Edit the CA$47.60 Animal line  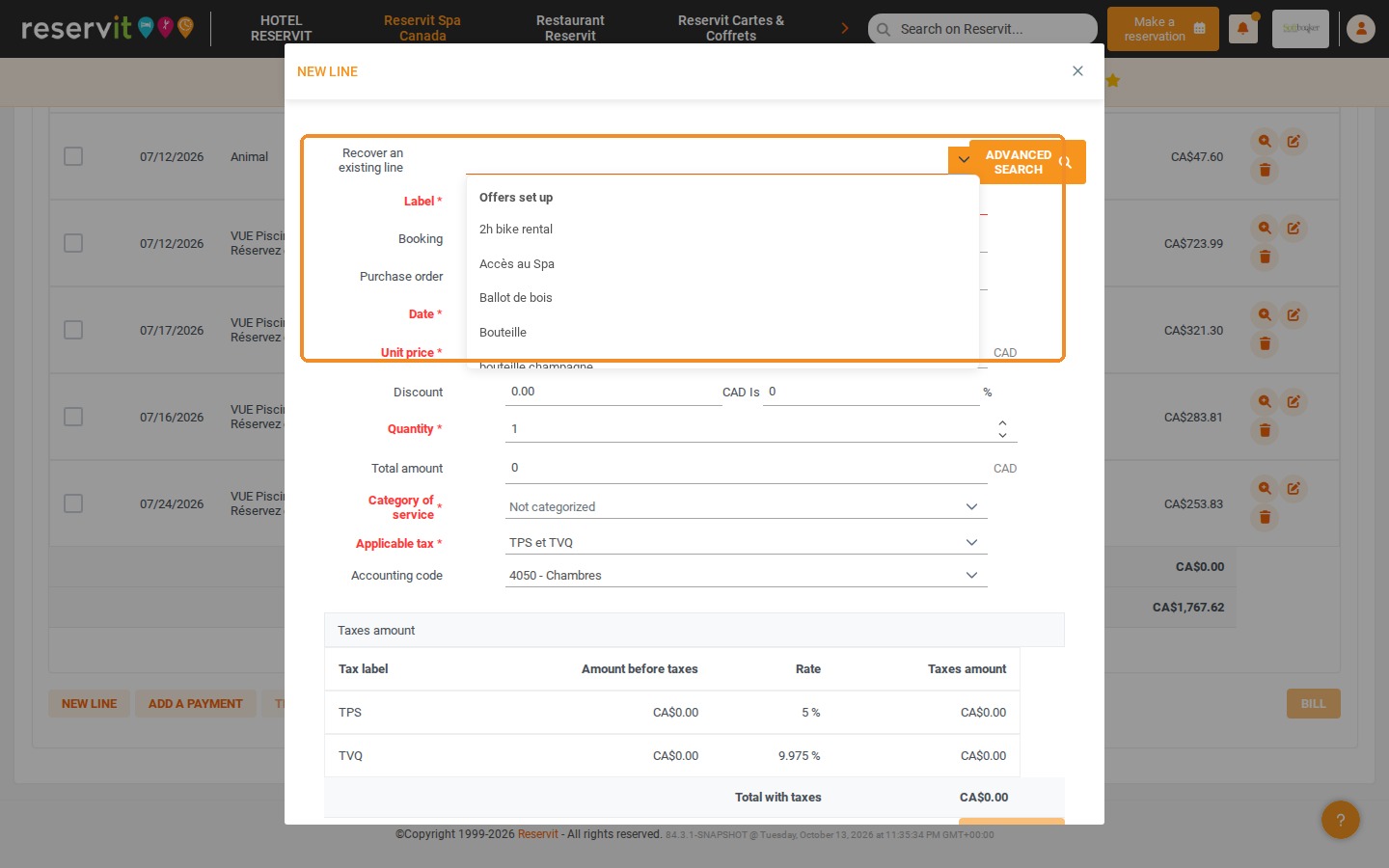[1294, 142]
